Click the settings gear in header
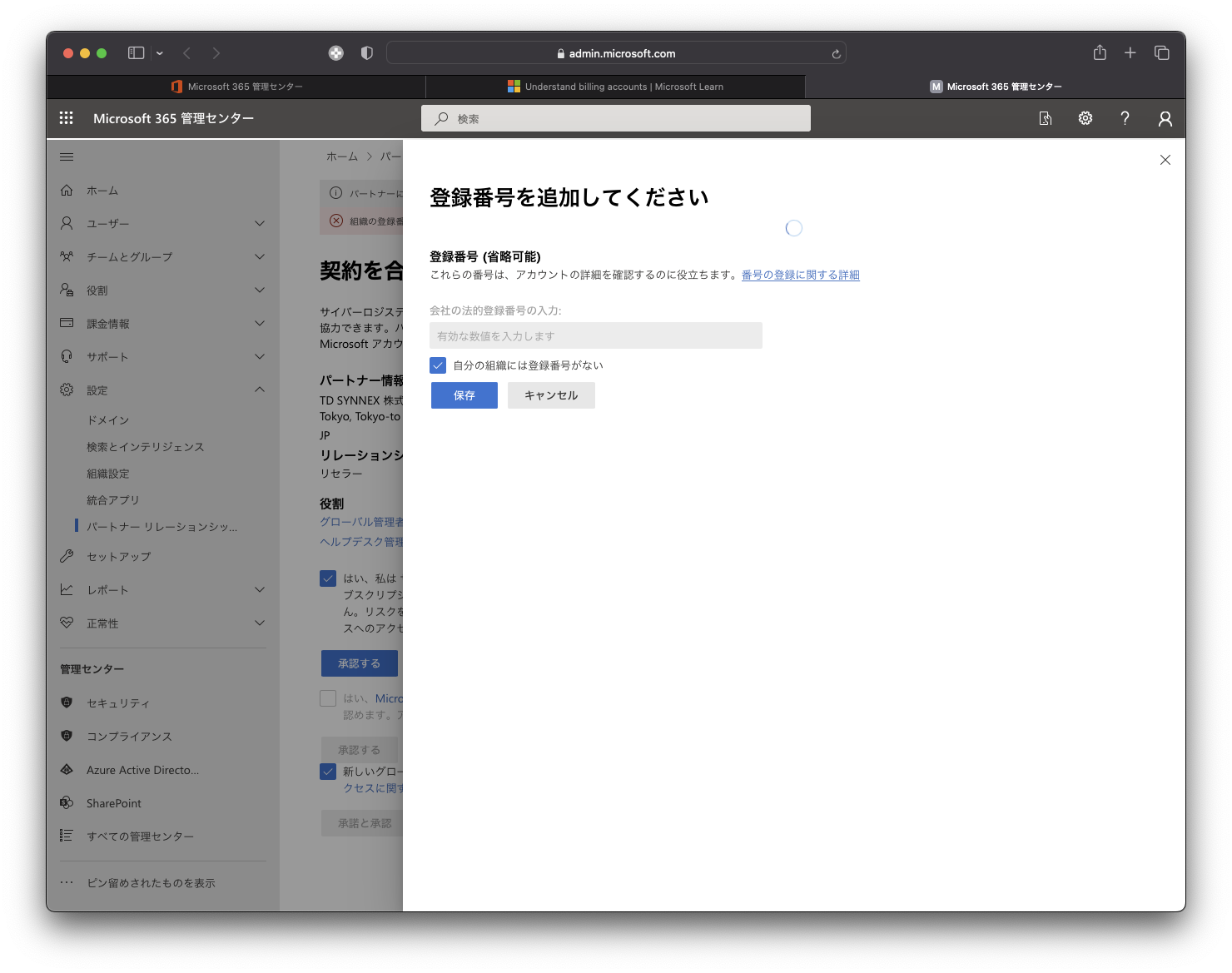 (1085, 118)
